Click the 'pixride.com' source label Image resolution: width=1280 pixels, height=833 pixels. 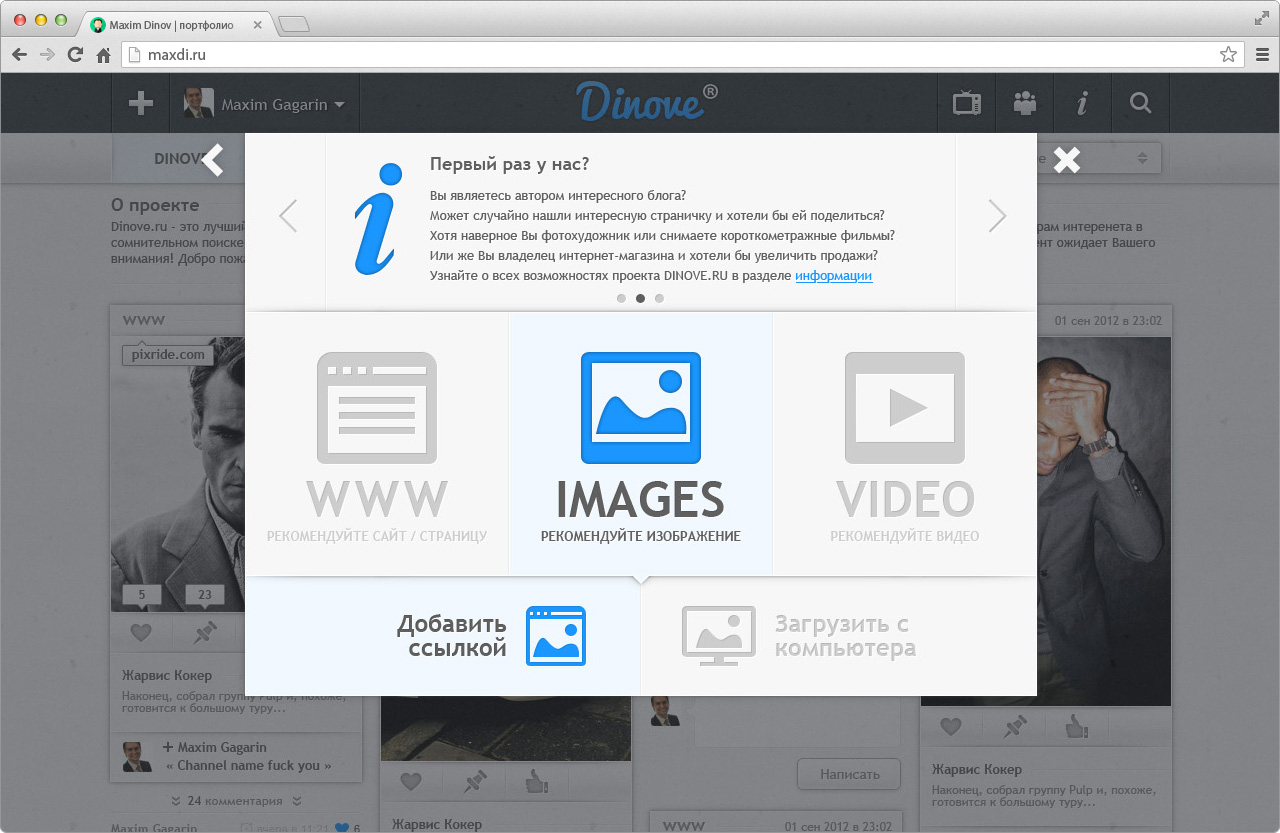point(168,354)
